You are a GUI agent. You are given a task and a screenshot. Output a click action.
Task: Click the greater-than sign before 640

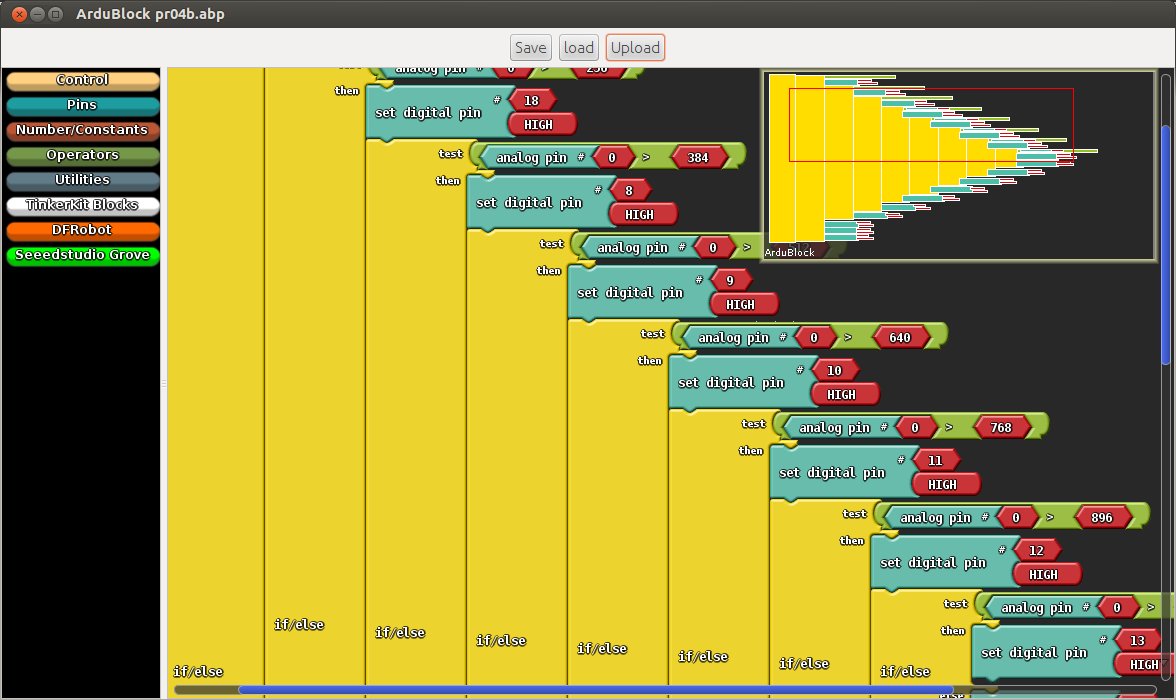coord(848,338)
